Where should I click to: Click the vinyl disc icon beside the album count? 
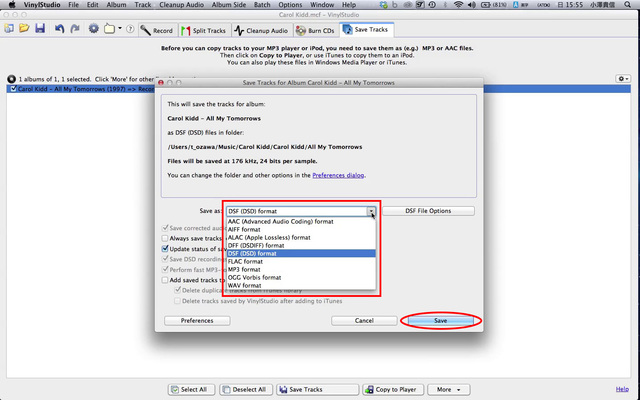(x=11, y=79)
